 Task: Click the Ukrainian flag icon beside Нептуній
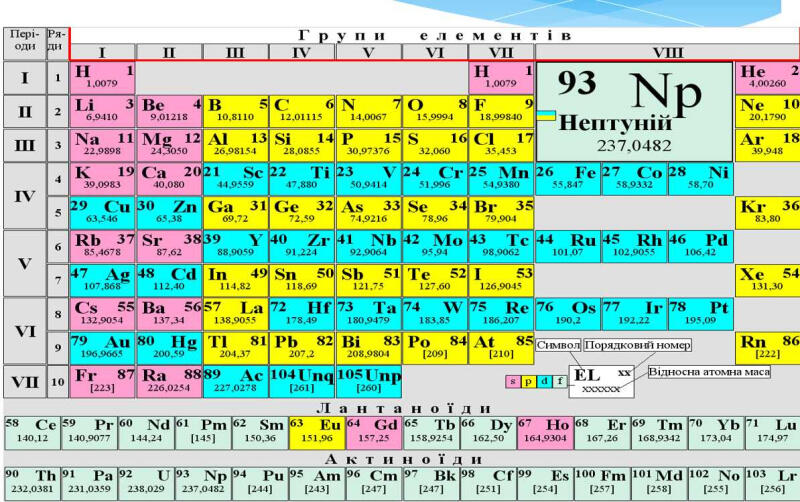[546, 115]
